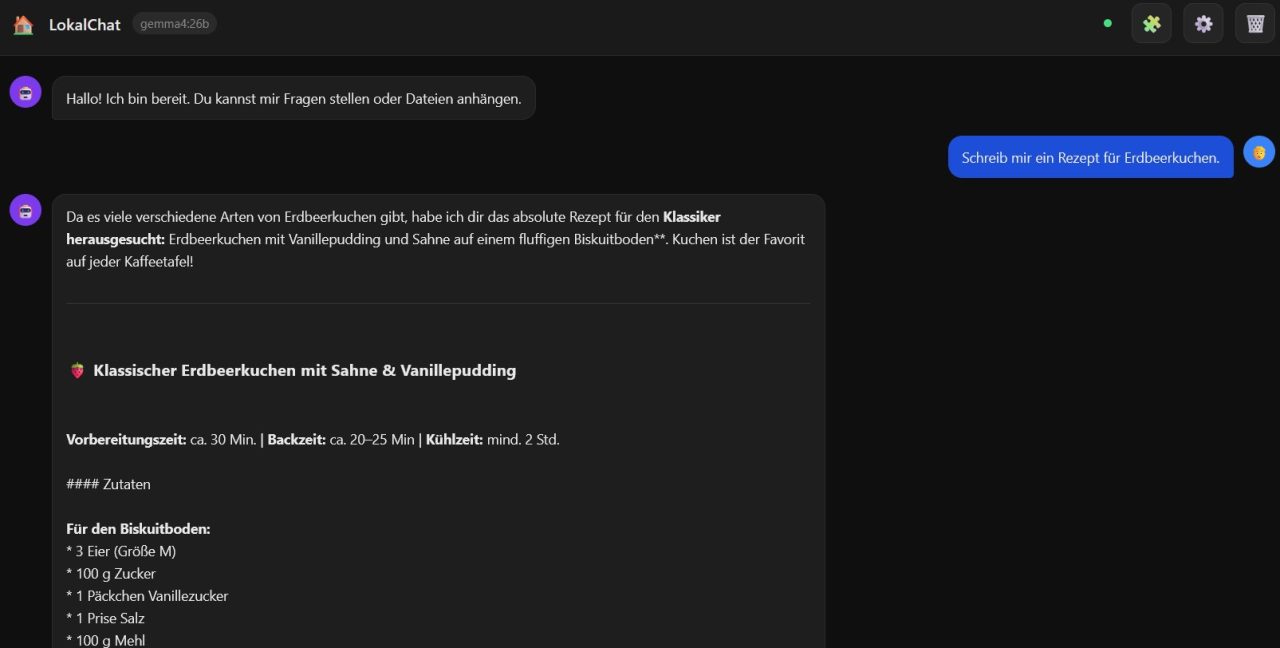Viewport: 1280px width, 648px height.
Task: Click the bot avatar next to the greeting
Action: coord(25,92)
